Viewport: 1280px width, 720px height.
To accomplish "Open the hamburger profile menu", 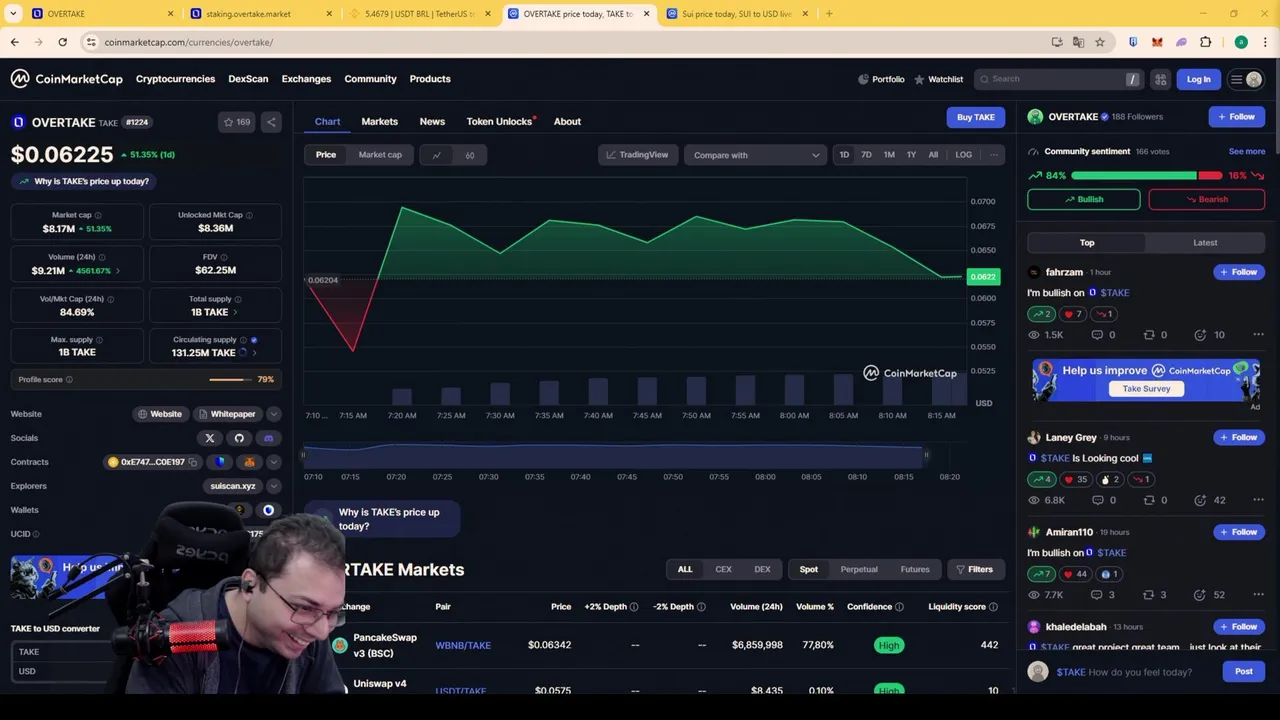I will click(x=1245, y=79).
